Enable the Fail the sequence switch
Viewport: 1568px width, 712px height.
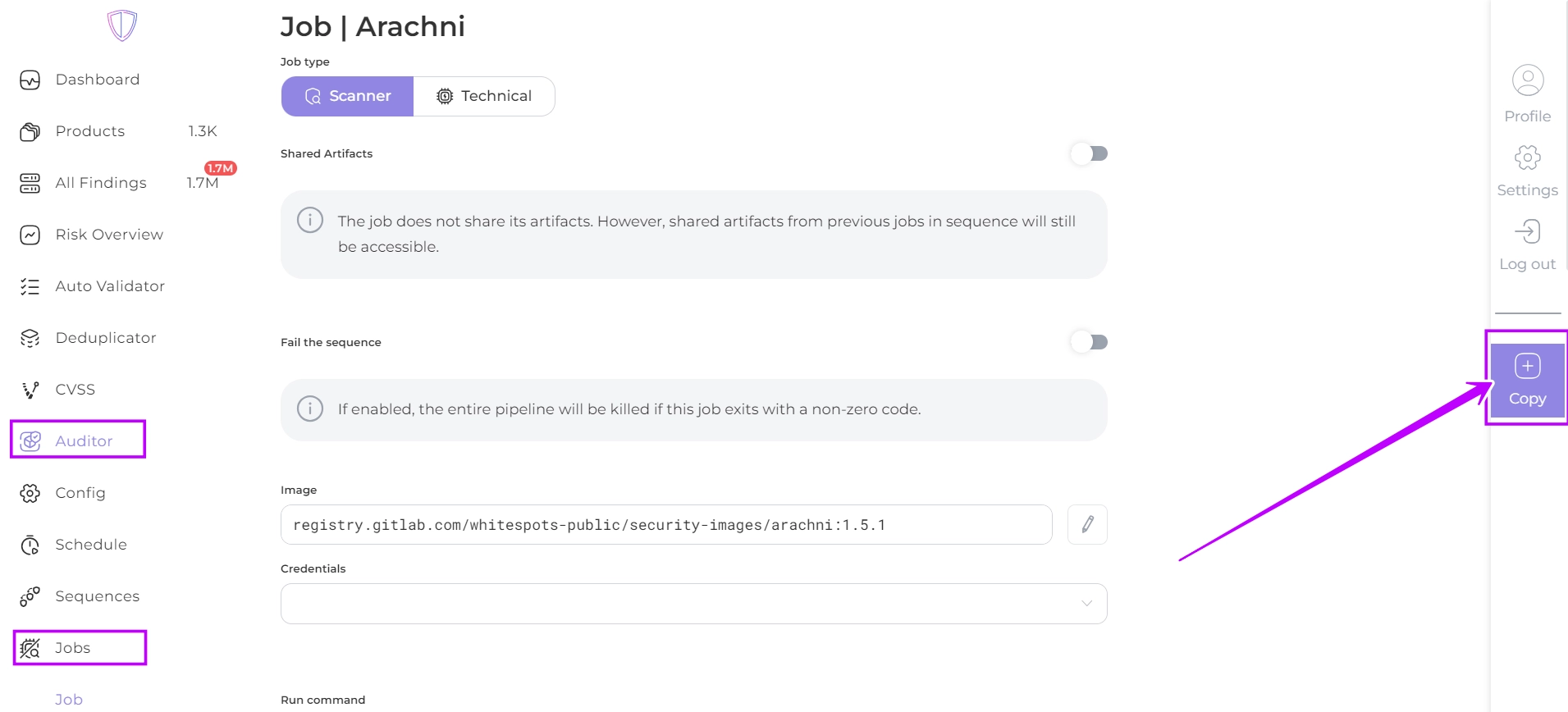[1089, 342]
